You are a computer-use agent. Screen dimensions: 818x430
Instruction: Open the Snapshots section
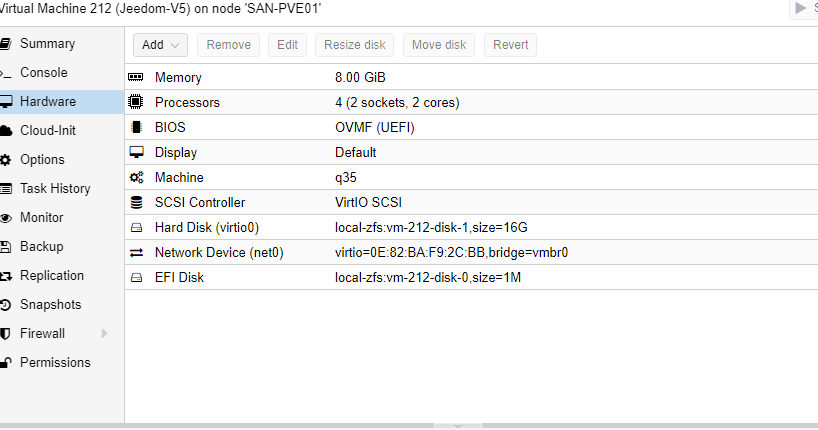pyautogui.click(x=51, y=305)
